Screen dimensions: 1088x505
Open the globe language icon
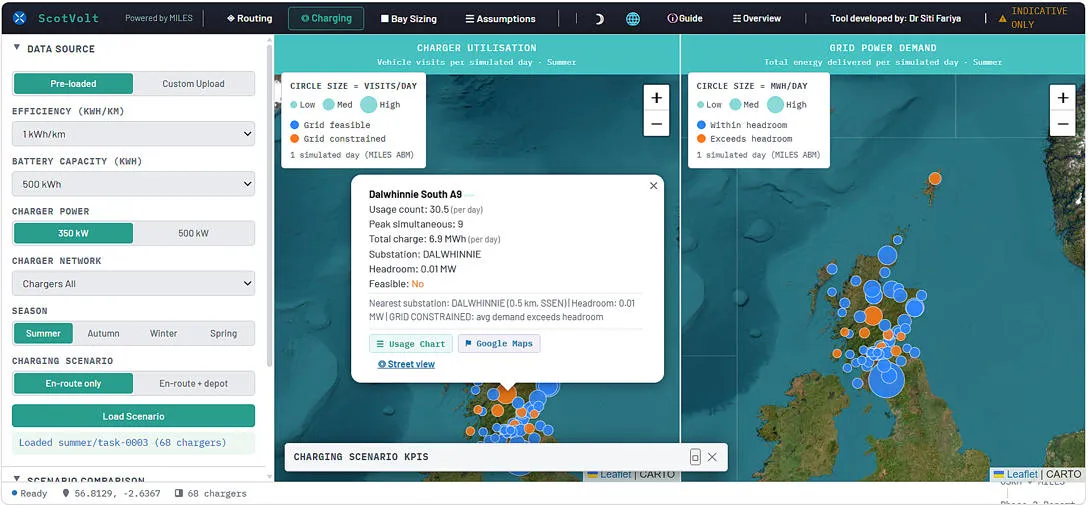pyautogui.click(x=633, y=19)
